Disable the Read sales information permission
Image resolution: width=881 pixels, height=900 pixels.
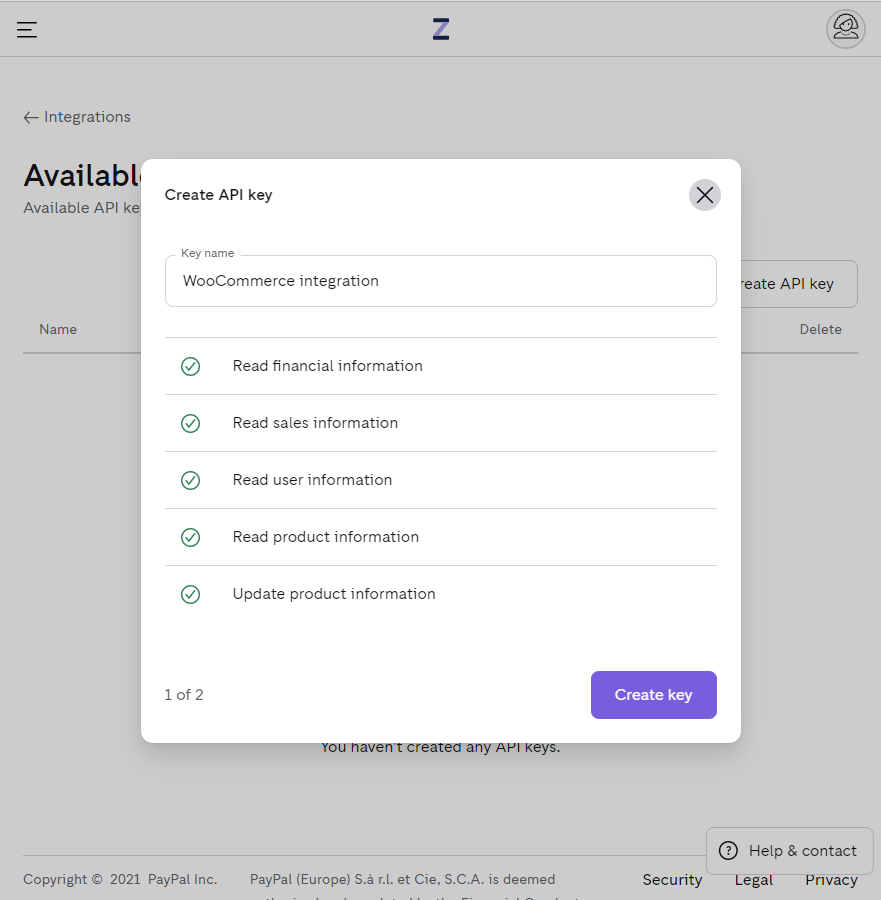click(x=191, y=423)
